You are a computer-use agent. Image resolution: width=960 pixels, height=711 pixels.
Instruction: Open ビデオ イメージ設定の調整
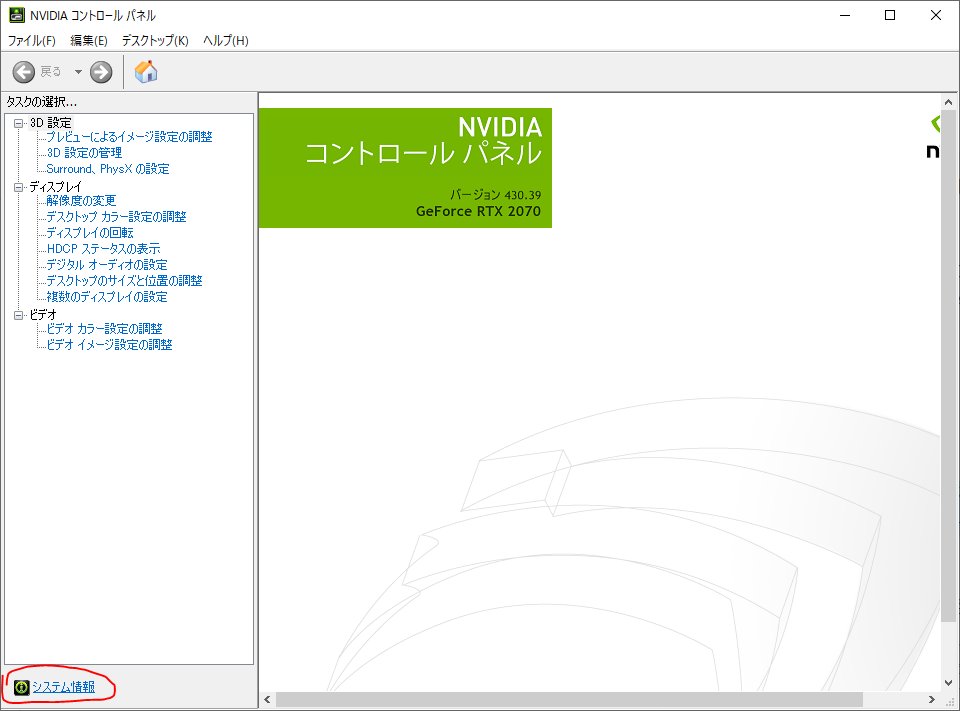pyautogui.click(x=110, y=344)
